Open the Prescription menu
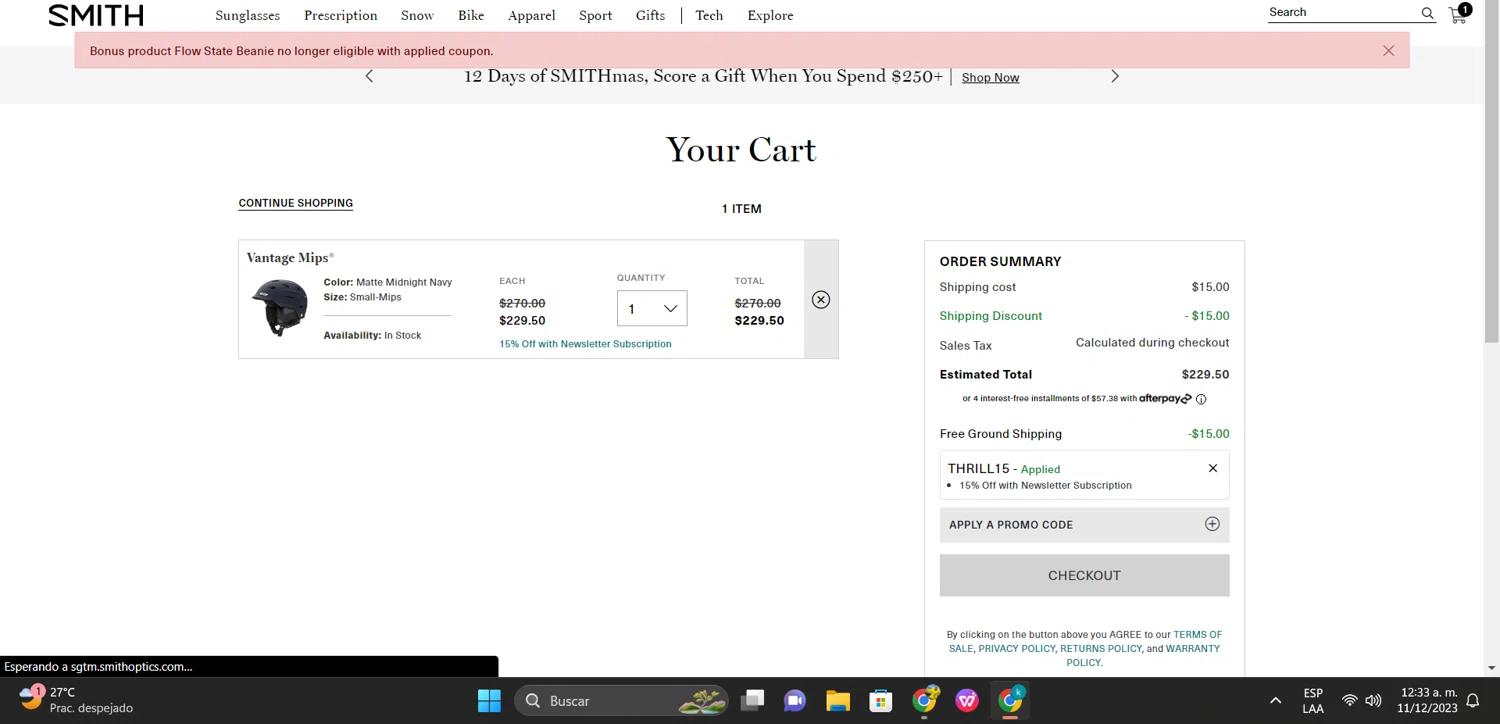Image resolution: width=1500 pixels, height=724 pixels. (x=341, y=15)
